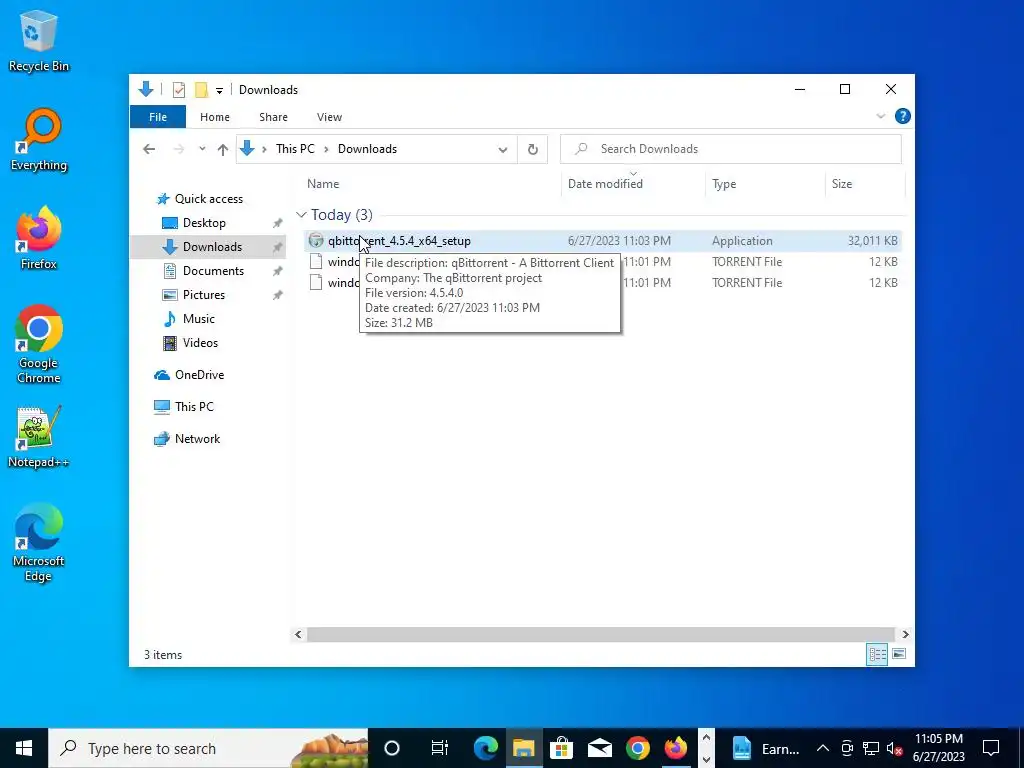
Task: Go back with the left arrow
Action: 149,149
